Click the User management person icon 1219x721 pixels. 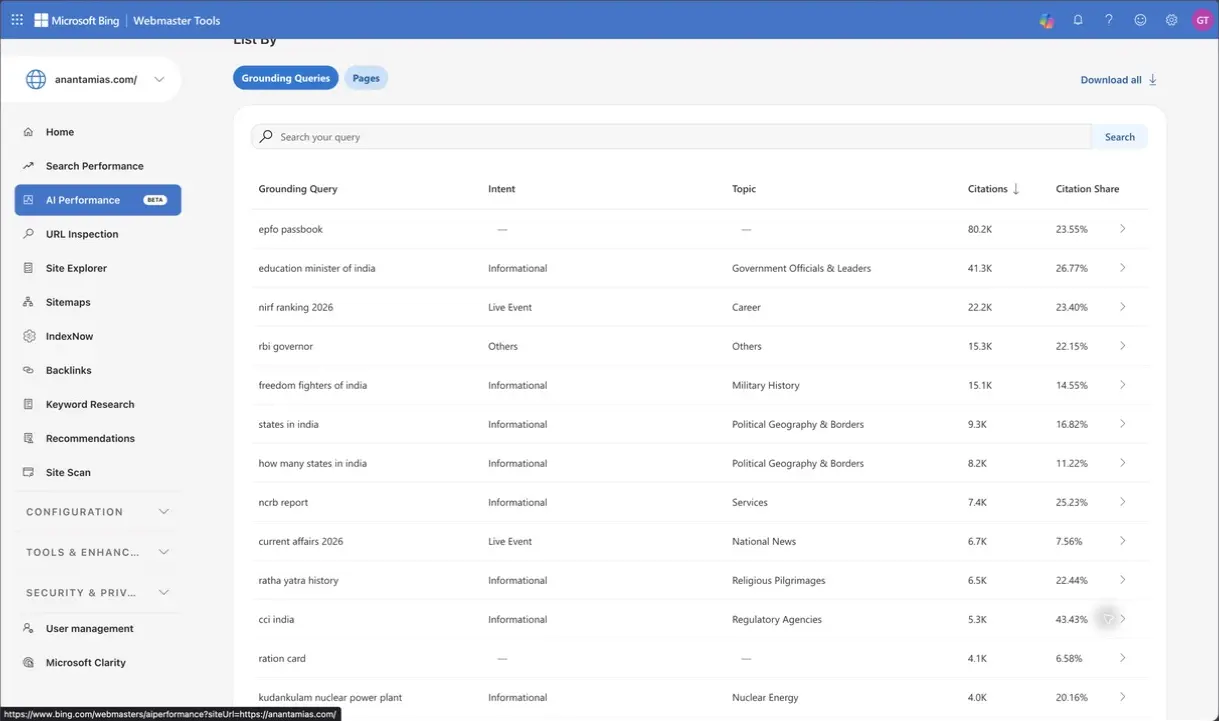tap(28, 629)
